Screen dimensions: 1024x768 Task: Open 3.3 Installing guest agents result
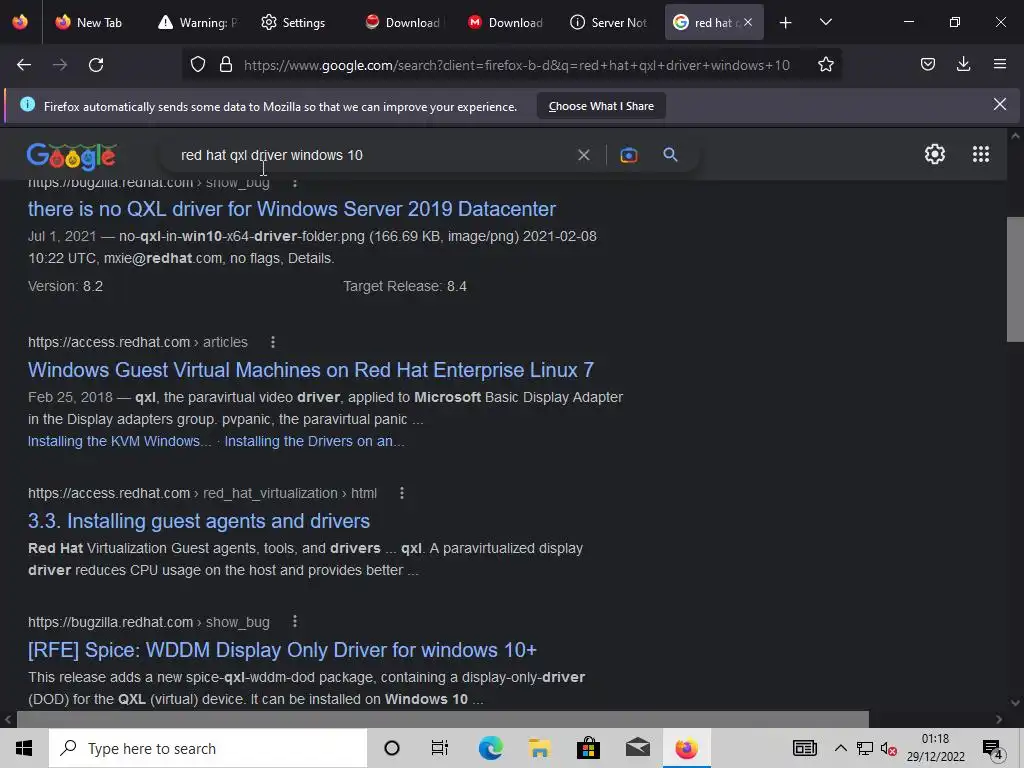[x=199, y=521]
